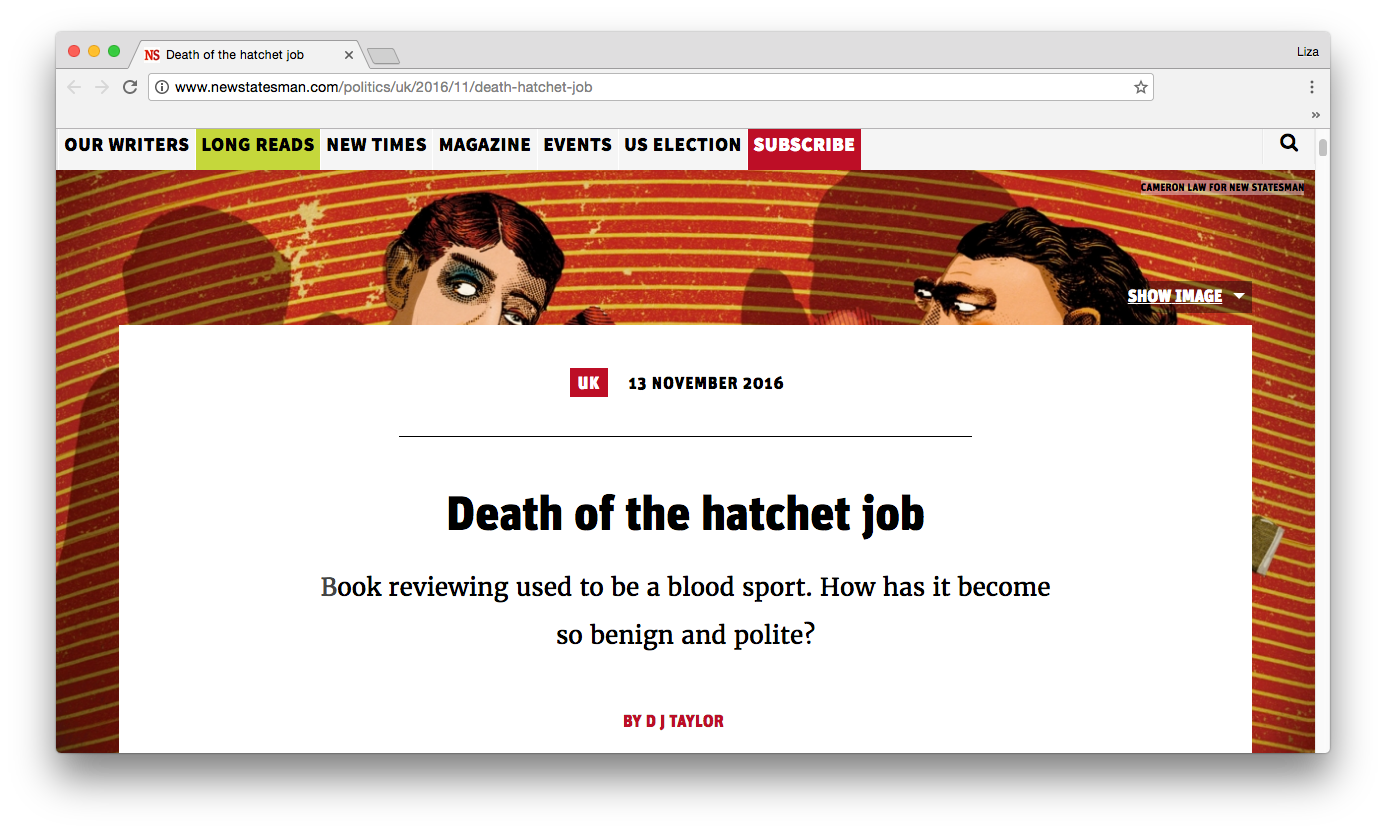The width and height of the screenshot is (1386, 833).
Task: Show hidden extensions chevron icon
Action: (1315, 114)
